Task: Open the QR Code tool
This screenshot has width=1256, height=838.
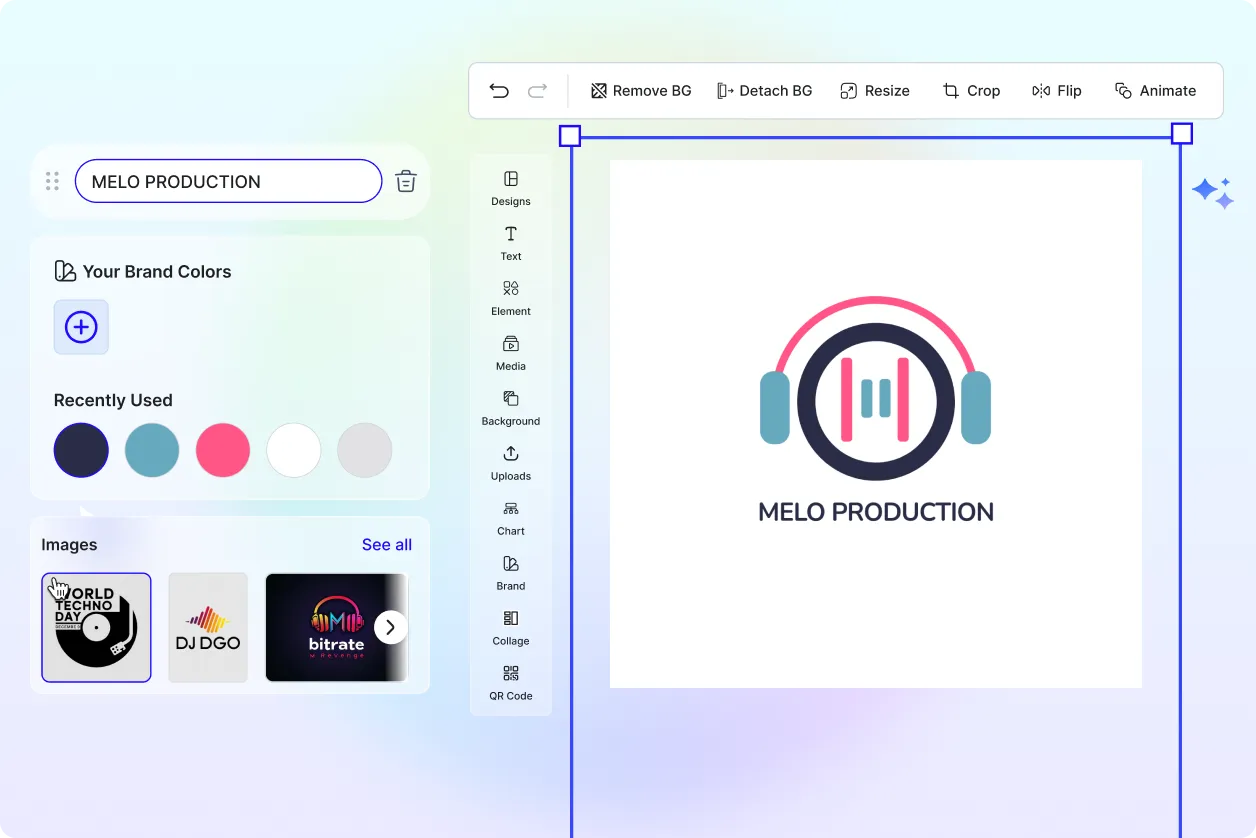Action: [x=511, y=682]
